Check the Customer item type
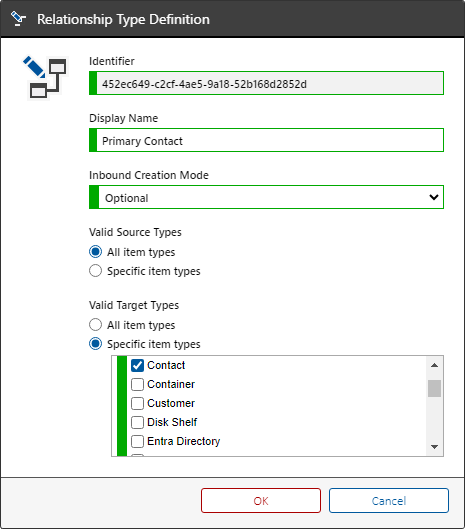Screen dimensions: 465x529 click(137, 403)
